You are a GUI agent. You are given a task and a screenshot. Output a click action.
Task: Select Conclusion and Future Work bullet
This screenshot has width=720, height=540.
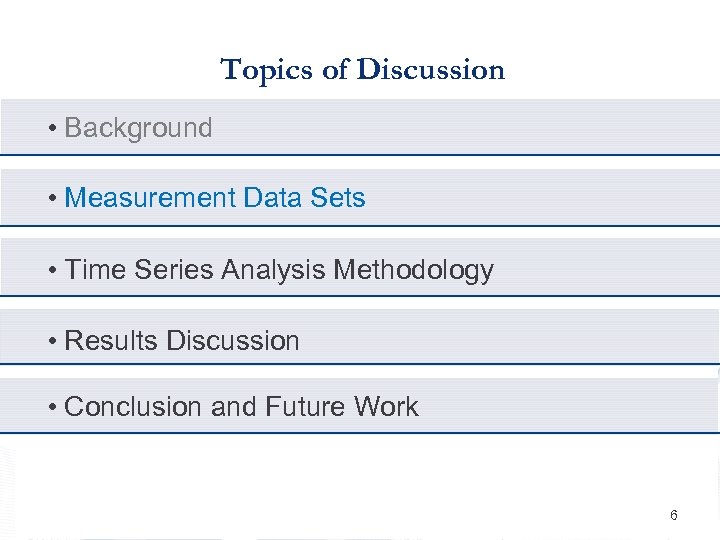click(240, 407)
